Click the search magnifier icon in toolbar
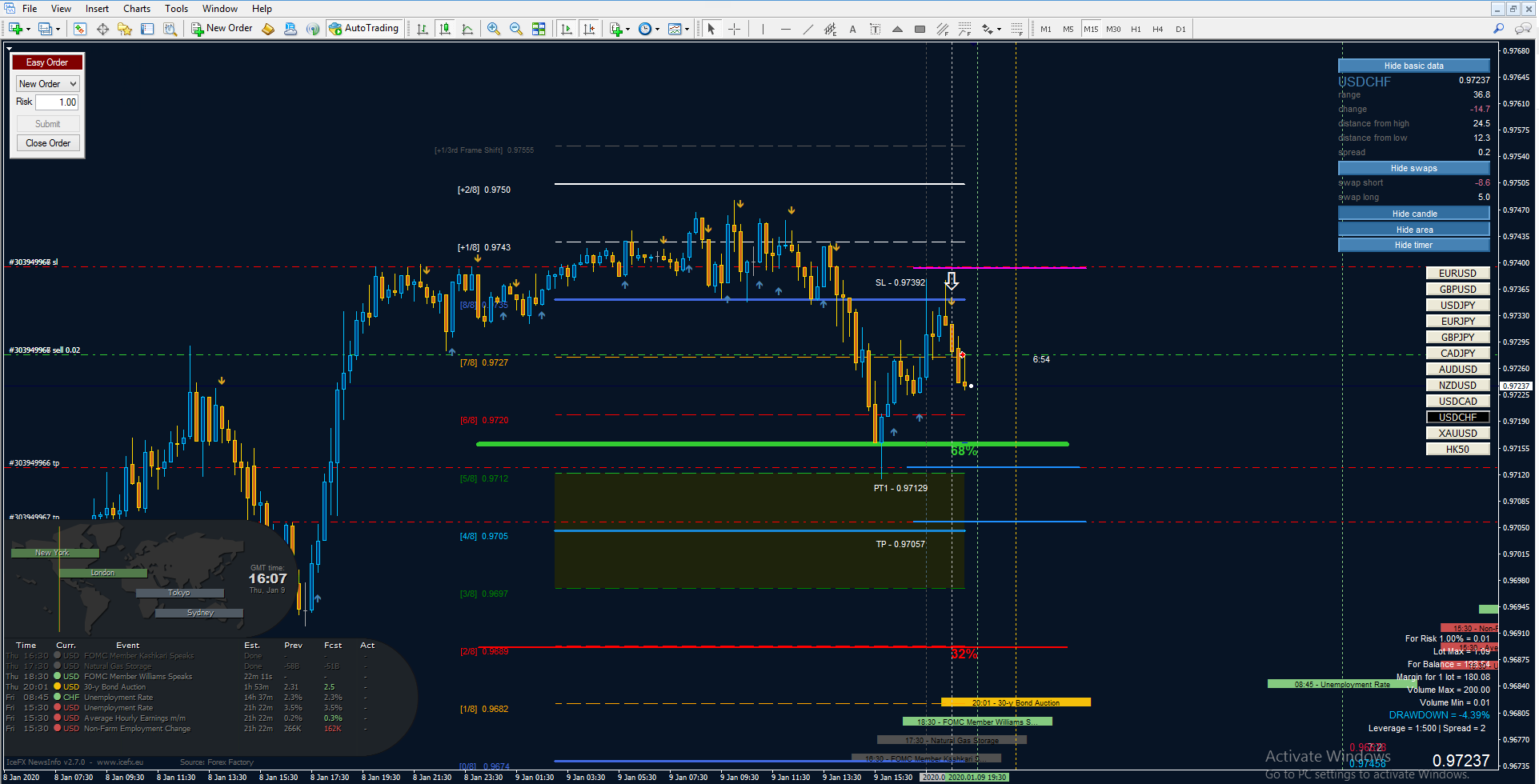Image resolution: width=1539 pixels, height=784 pixels. pyautogui.click(x=1499, y=29)
